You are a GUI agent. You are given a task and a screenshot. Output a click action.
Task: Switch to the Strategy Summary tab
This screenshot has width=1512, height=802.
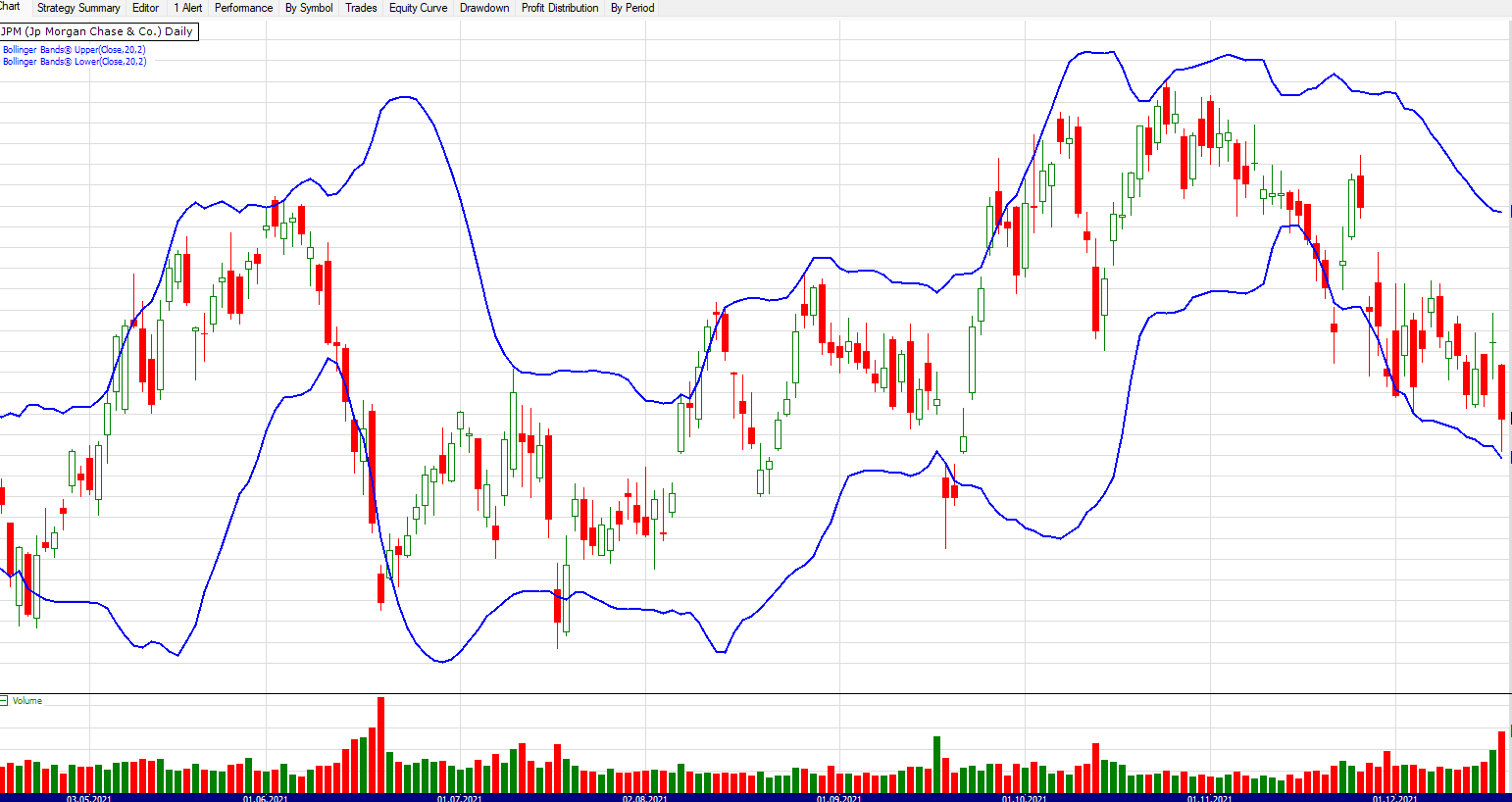[x=78, y=8]
